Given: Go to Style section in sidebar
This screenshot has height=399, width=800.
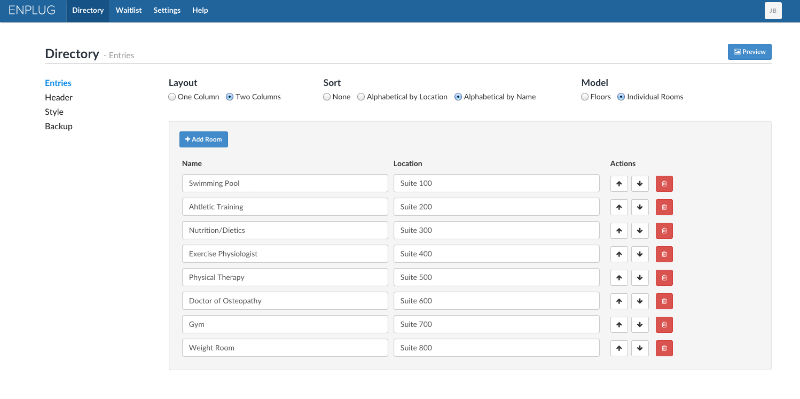Looking at the screenshot, I should (54, 112).
